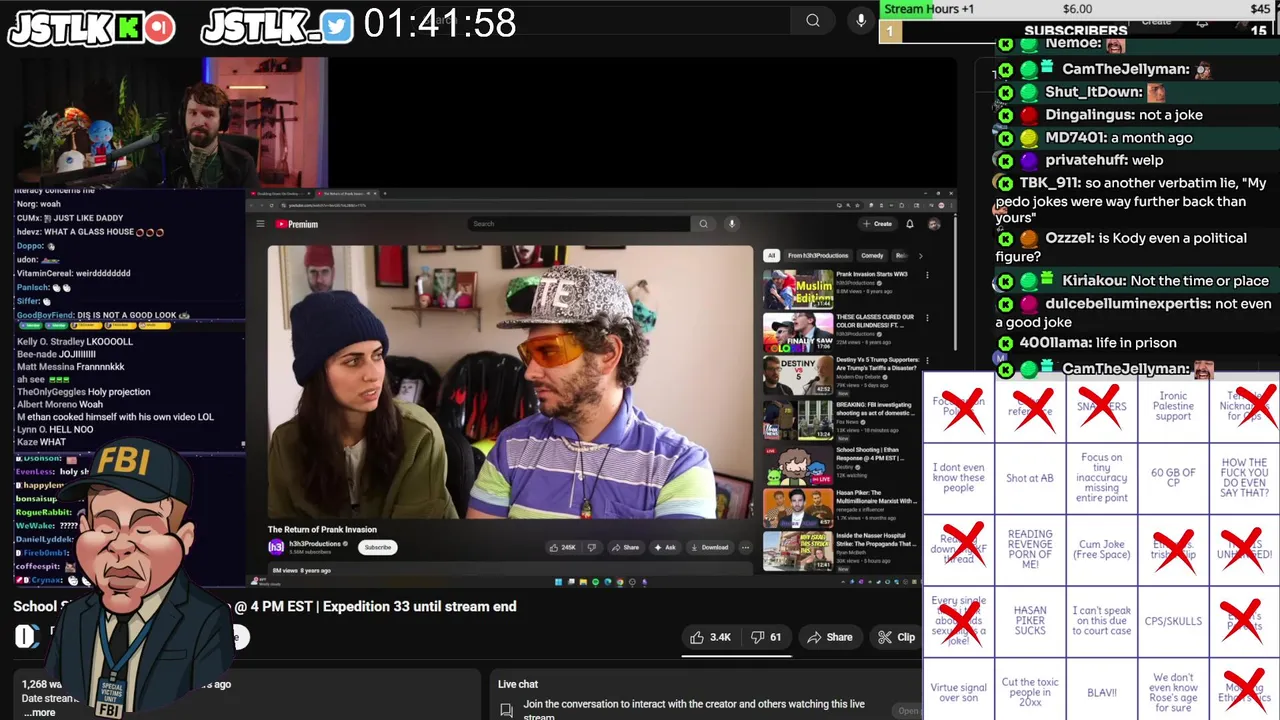This screenshot has width=1280, height=720.
Task: Click the Create button in inner YouTube header
Action: (878, 224)
